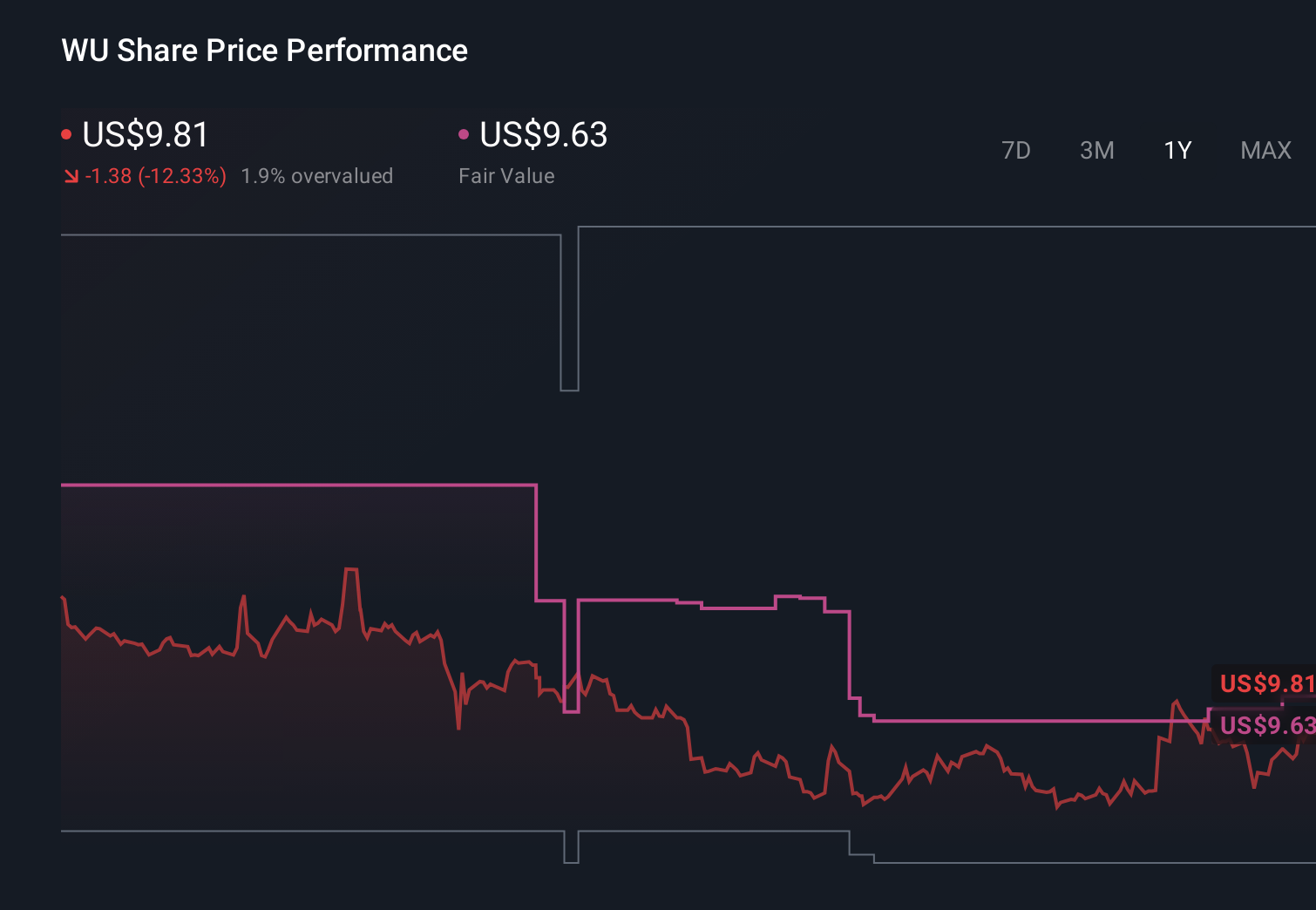Screen dimensions: 1316x910
Task: Click the pink fair value step line
Action: [x=261, y=485]
